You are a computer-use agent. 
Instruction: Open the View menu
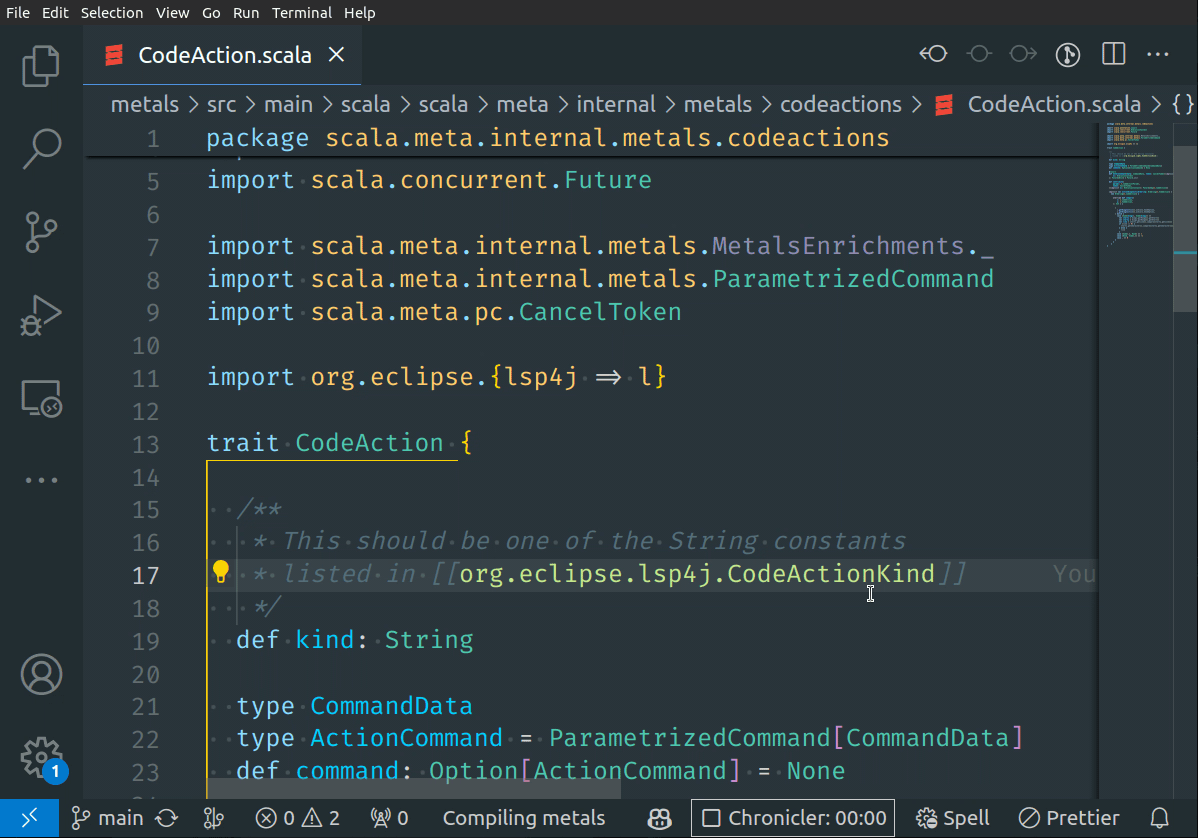click(172, 13)
